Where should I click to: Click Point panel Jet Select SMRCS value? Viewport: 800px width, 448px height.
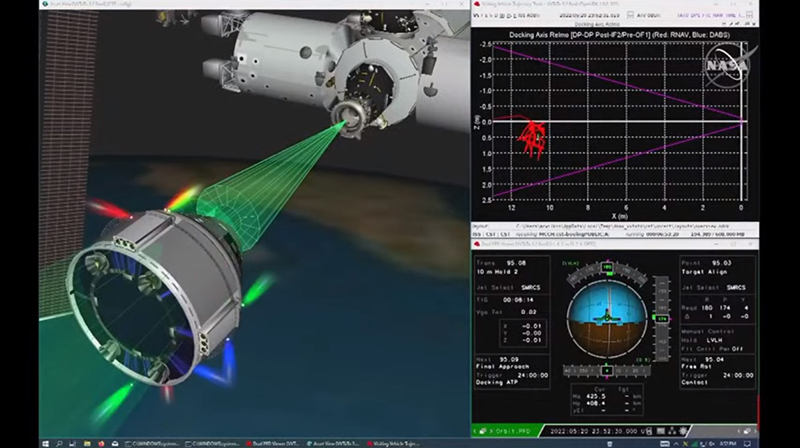(736, 288)
